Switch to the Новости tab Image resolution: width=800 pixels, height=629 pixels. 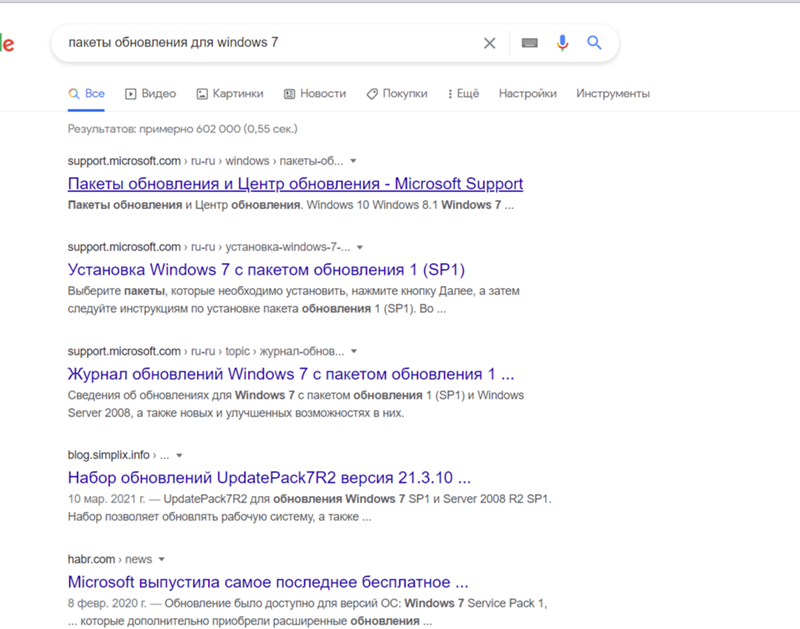tap(315, 94)
